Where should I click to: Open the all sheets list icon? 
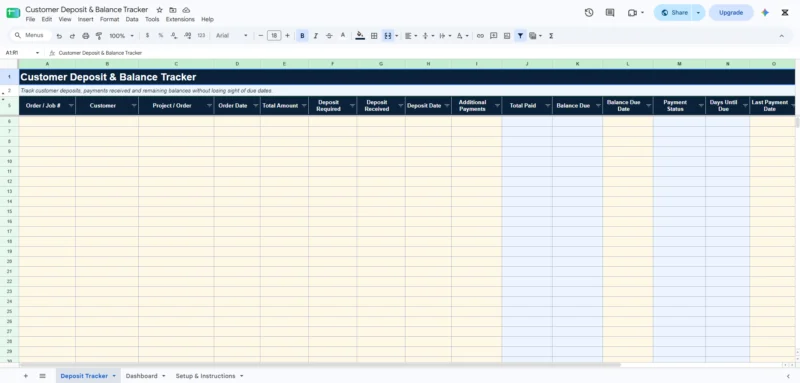coord(42,376)
